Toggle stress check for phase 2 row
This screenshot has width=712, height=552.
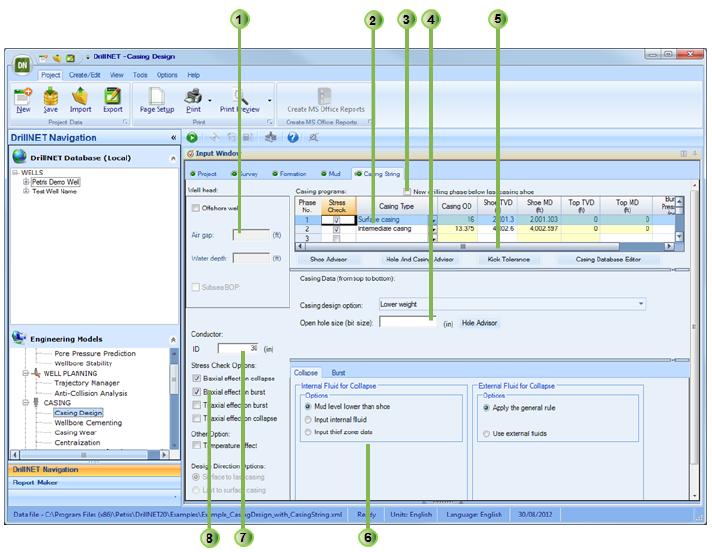[x=336, y=229]
